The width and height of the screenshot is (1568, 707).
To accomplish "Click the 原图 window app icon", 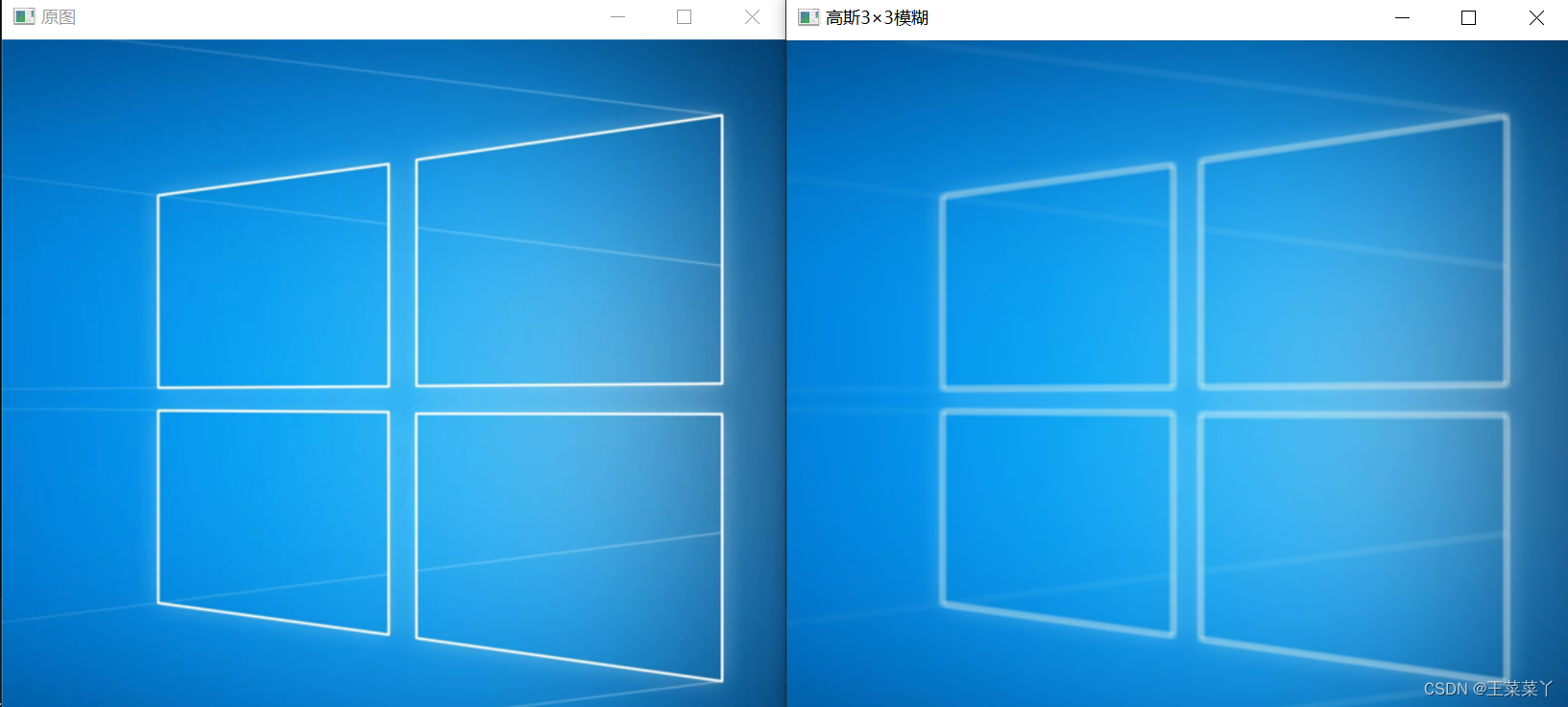I will 24,16.
